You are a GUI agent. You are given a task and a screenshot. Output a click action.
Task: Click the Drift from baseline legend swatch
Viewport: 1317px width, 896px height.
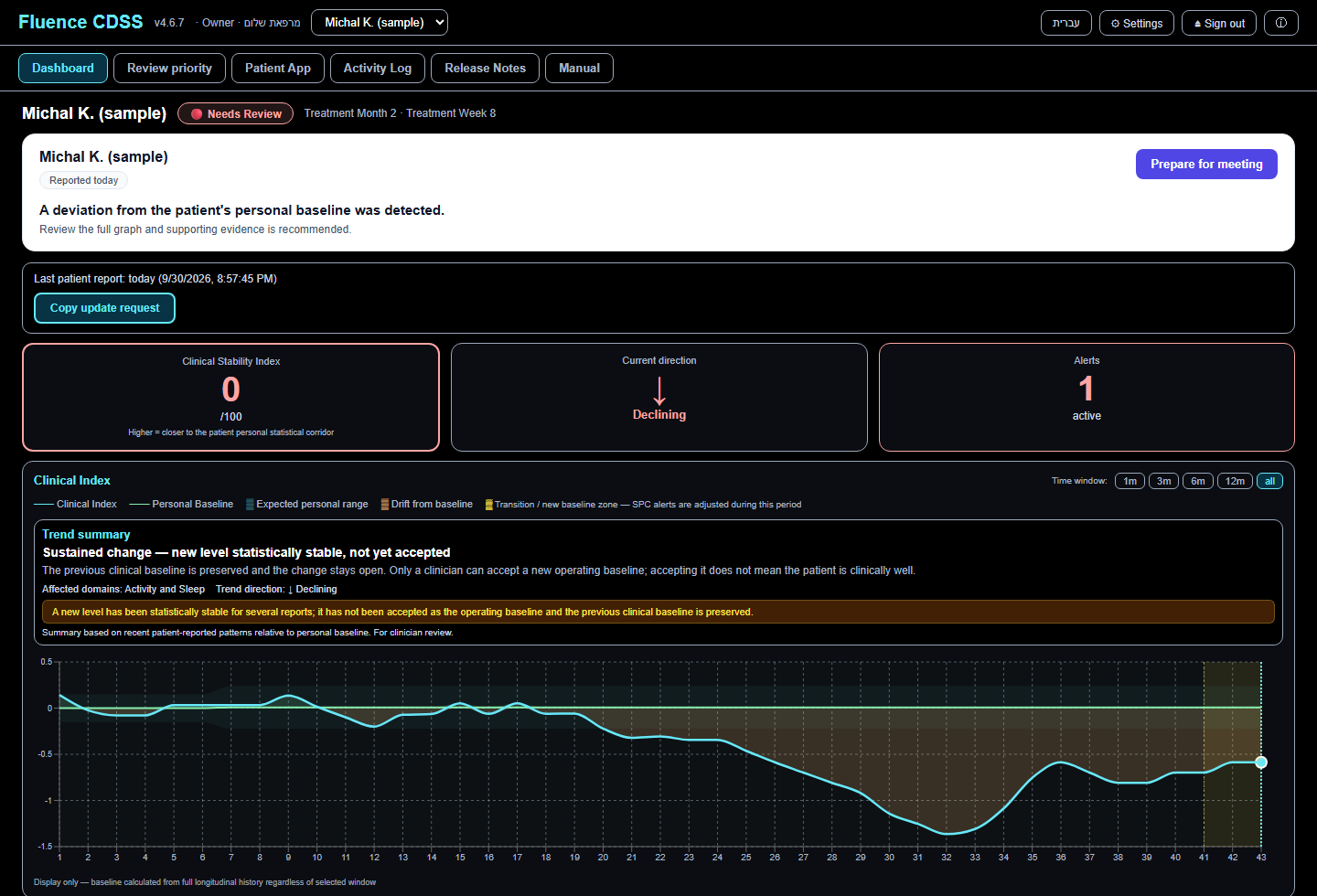pyautogui.click(x=385, y=505)
